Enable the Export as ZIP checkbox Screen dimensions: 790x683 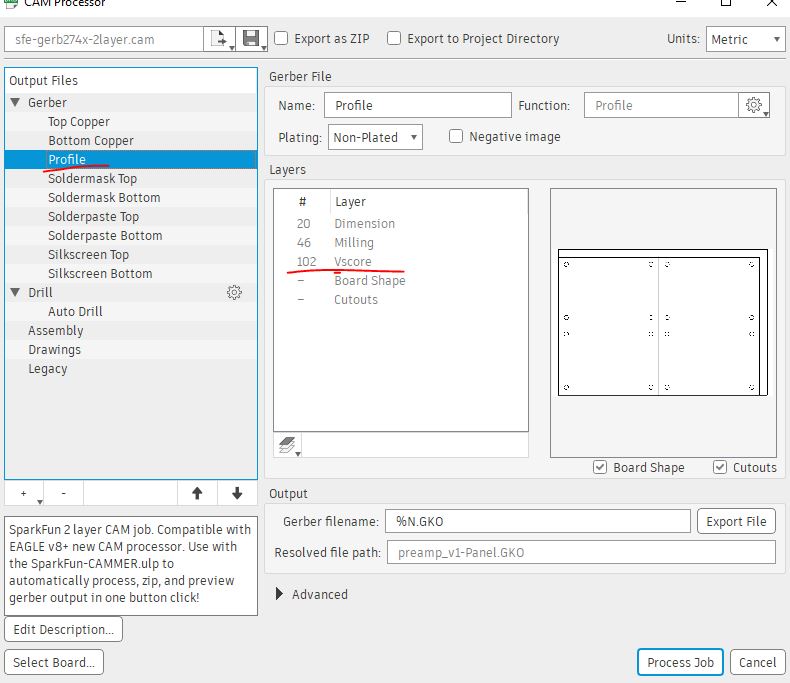[x=281, y=38]
